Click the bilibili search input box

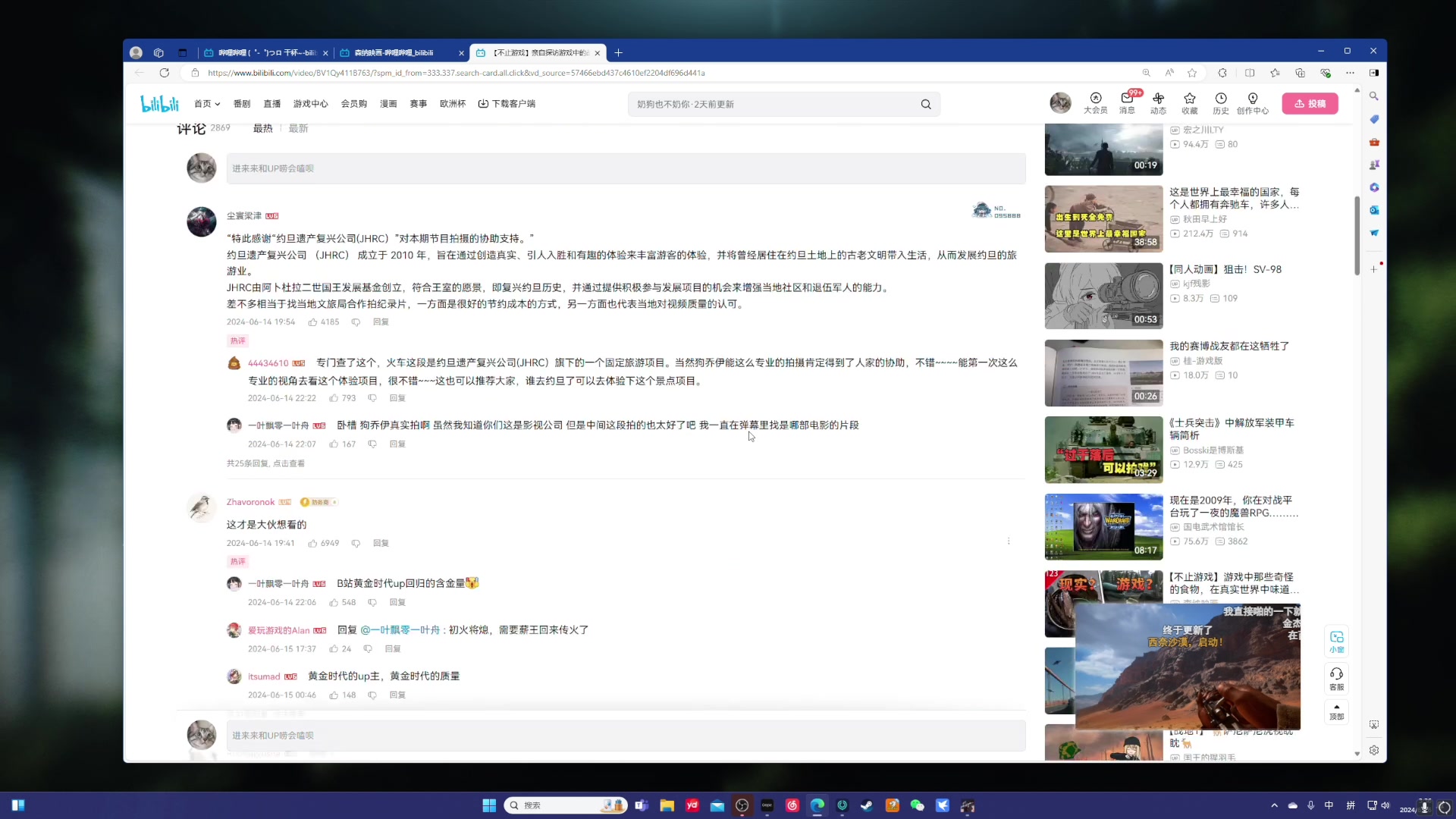(x=773, y=105)
